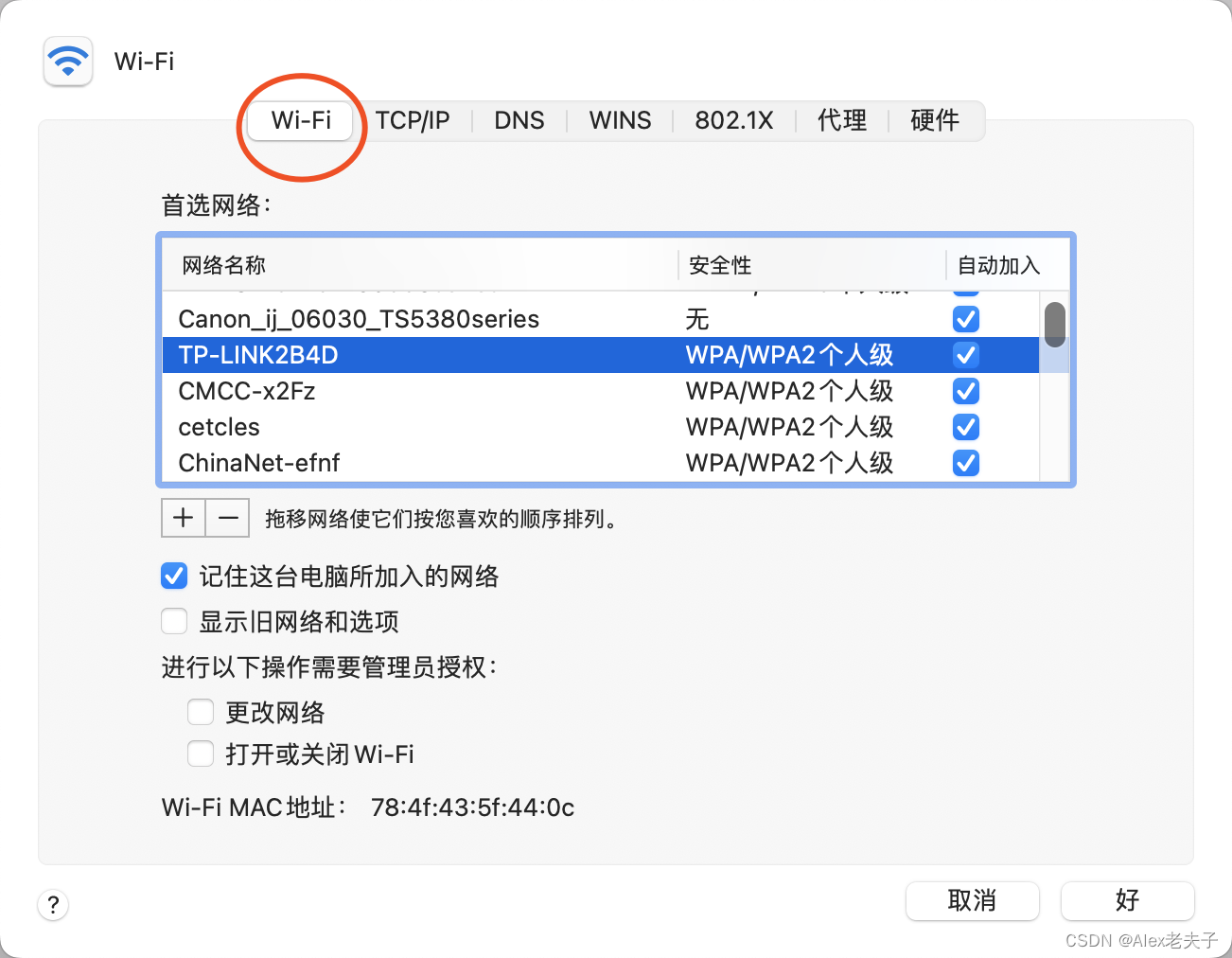Click the MAC address 78:4f:43:5f:44:0c
The height and width of the screenshot is (958, 1232).
point(472,807)
